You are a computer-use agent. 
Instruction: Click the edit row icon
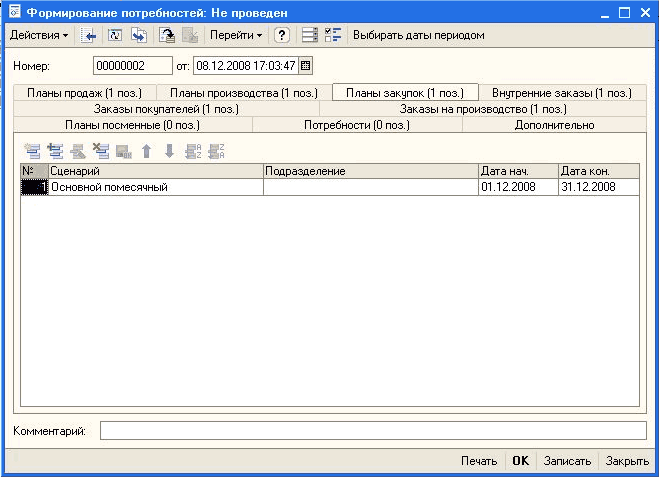point(78,151)
